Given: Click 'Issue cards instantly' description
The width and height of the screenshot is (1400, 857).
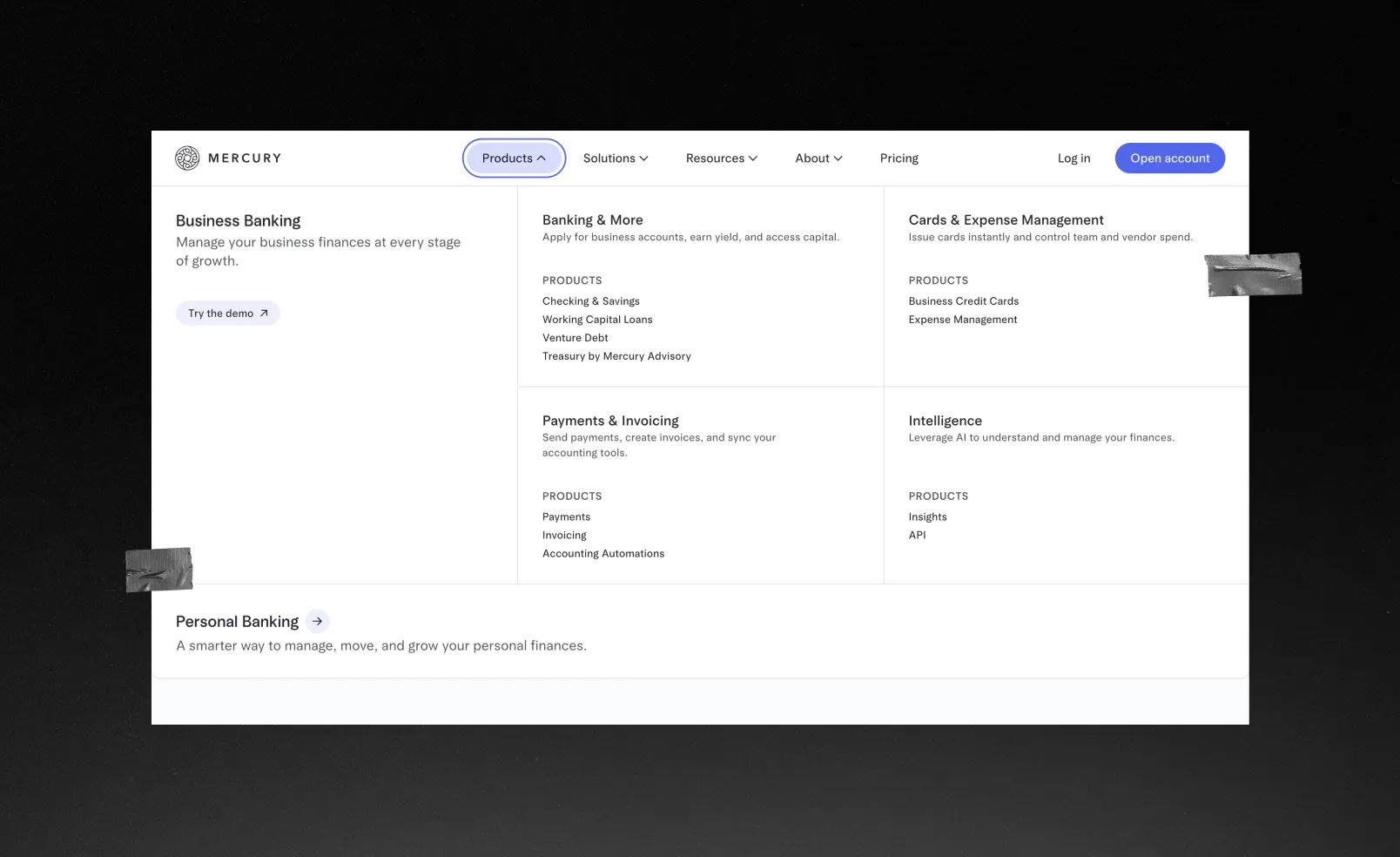Looking at the screenshot, I should 1051,237.
